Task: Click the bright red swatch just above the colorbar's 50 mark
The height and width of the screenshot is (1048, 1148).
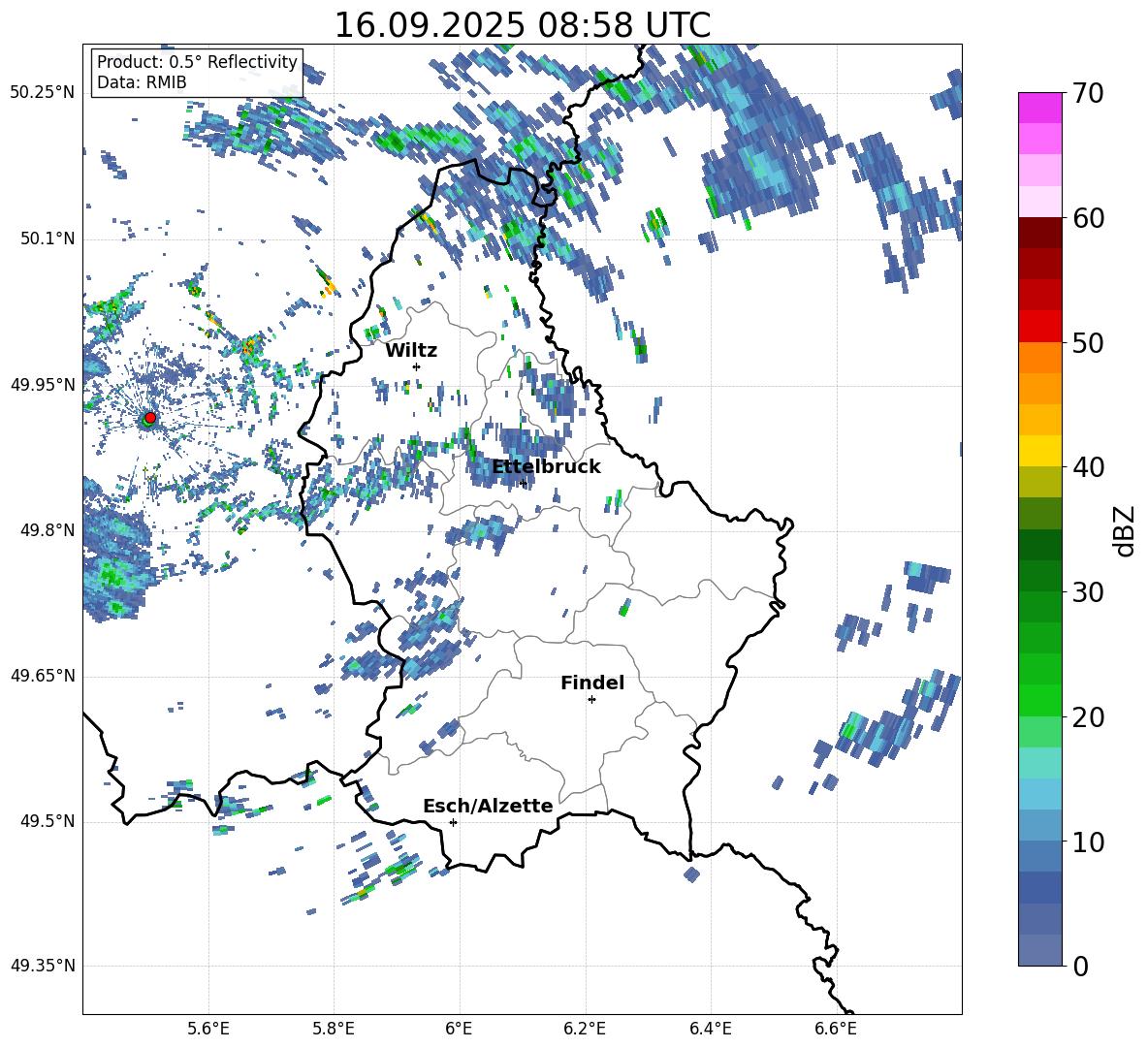Action: (x=1039, y=327)
